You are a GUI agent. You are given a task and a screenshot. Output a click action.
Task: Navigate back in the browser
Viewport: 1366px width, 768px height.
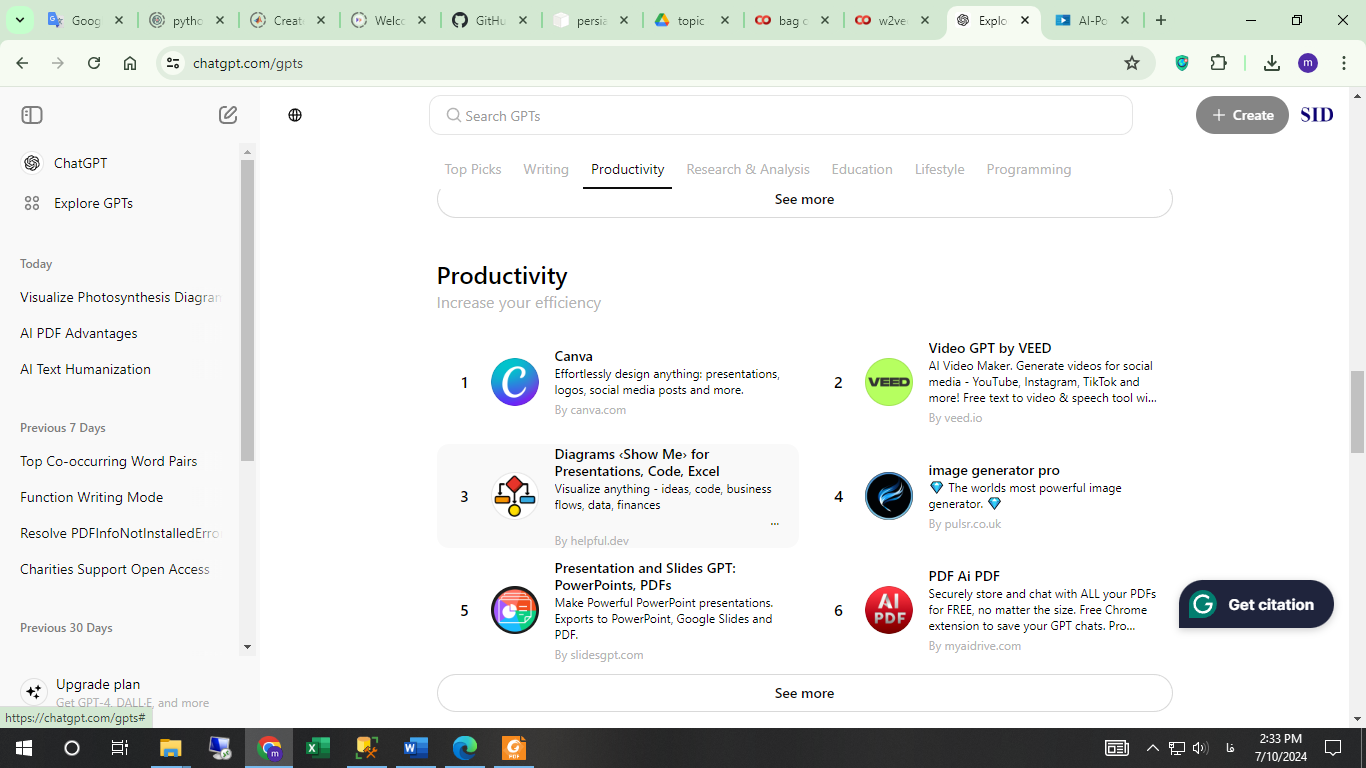point(22,63)
